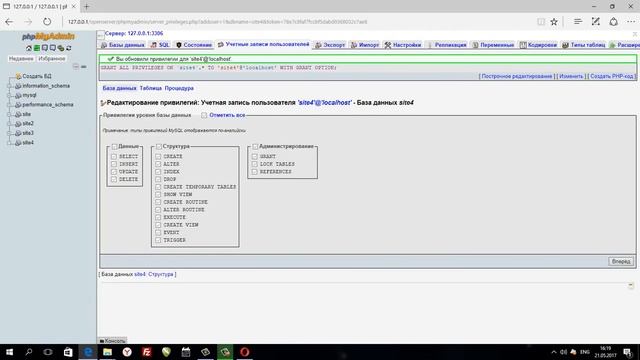Click the browser address bar
Screen dimensions: 640x360
pyautogui.click(x=298, y=22)
